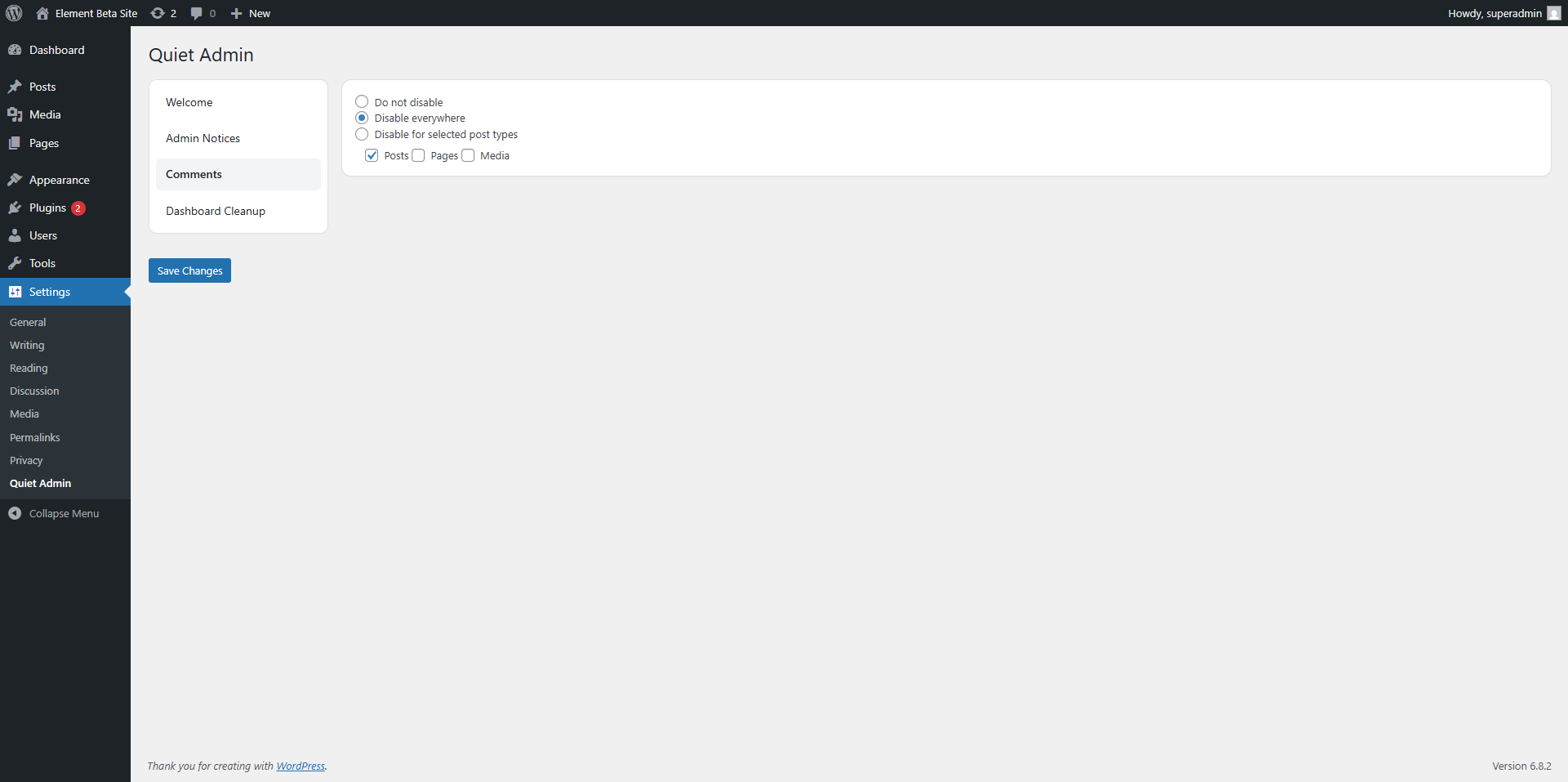Follow the WordPress footer link
The image size is (1568, 782).
[x=301, y=766]
